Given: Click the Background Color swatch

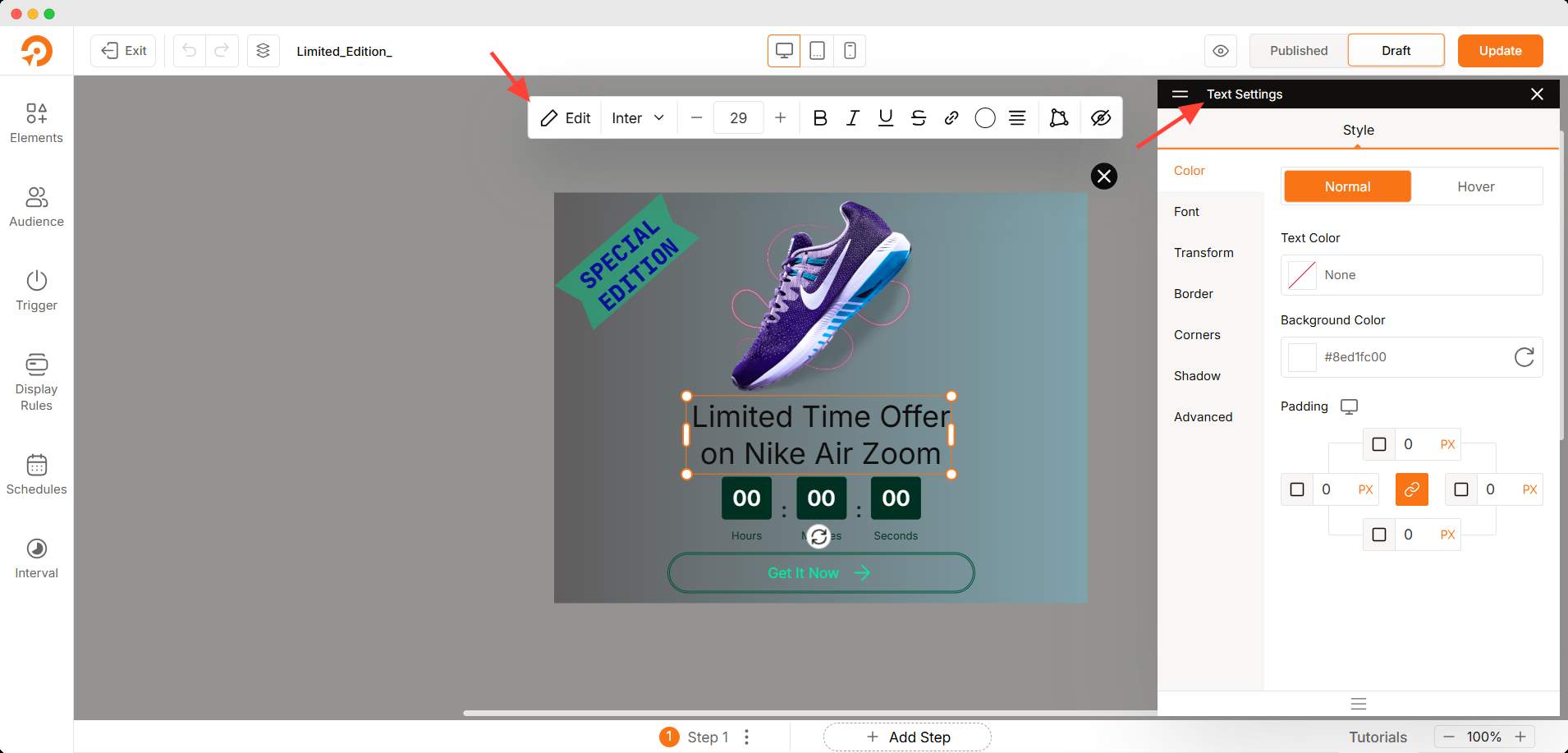Looking at the screenshot, I should point(1302,357).
